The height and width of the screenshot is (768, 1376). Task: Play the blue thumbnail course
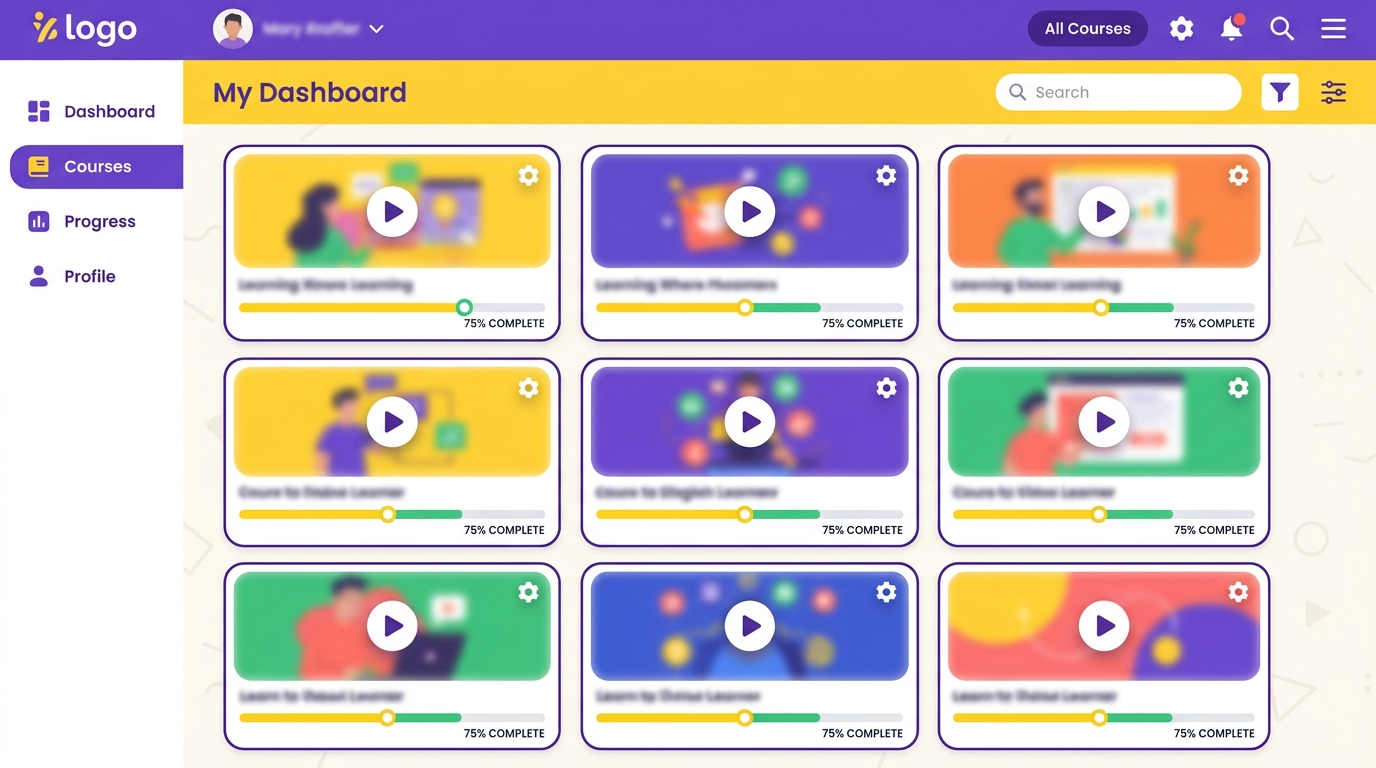click(750, 626)
